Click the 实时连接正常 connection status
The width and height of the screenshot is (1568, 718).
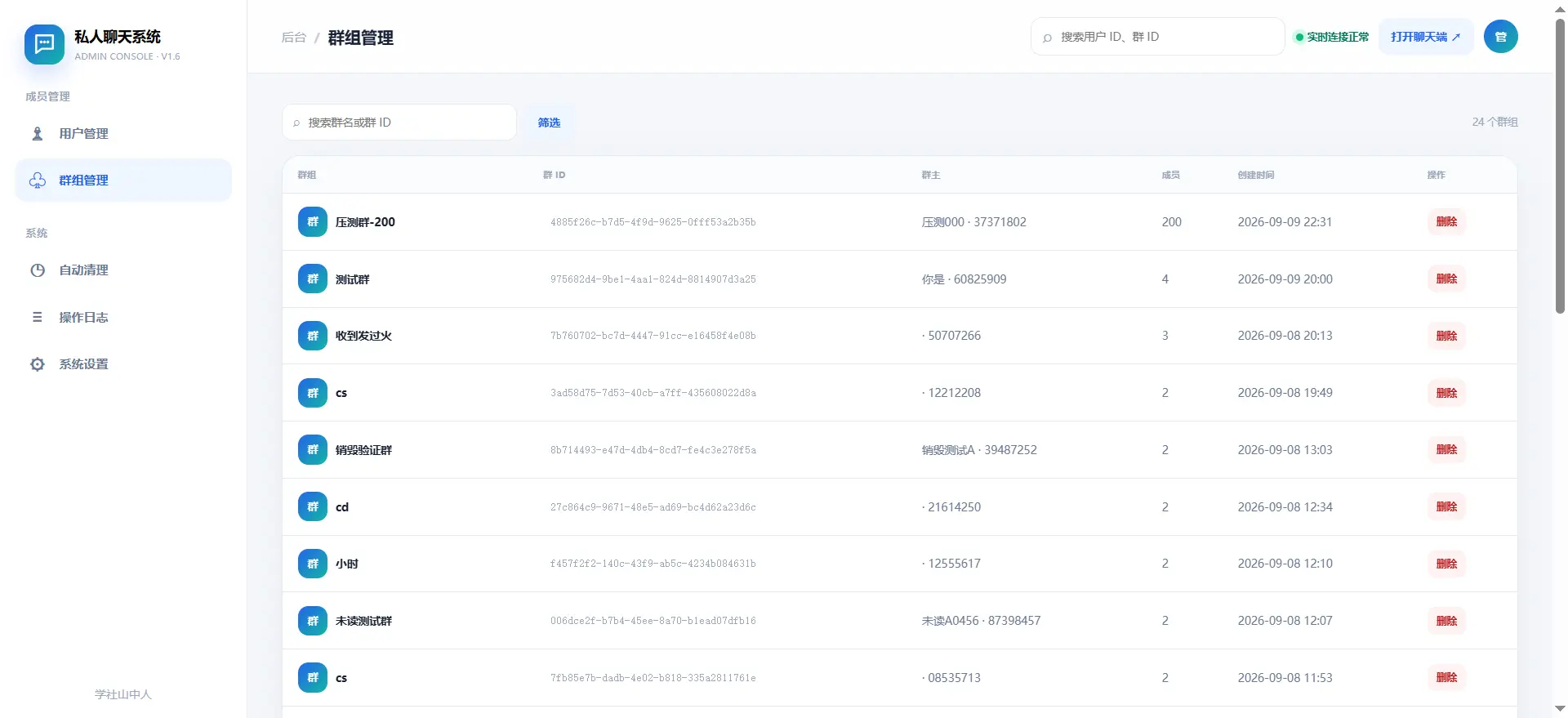point(1332,37)
